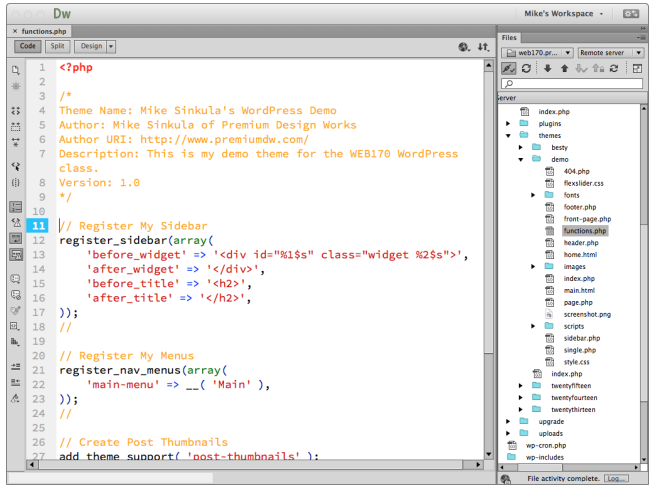Toggle the connection to the remote server
This screenshot has height=491, width=655.
coord(508,68)
